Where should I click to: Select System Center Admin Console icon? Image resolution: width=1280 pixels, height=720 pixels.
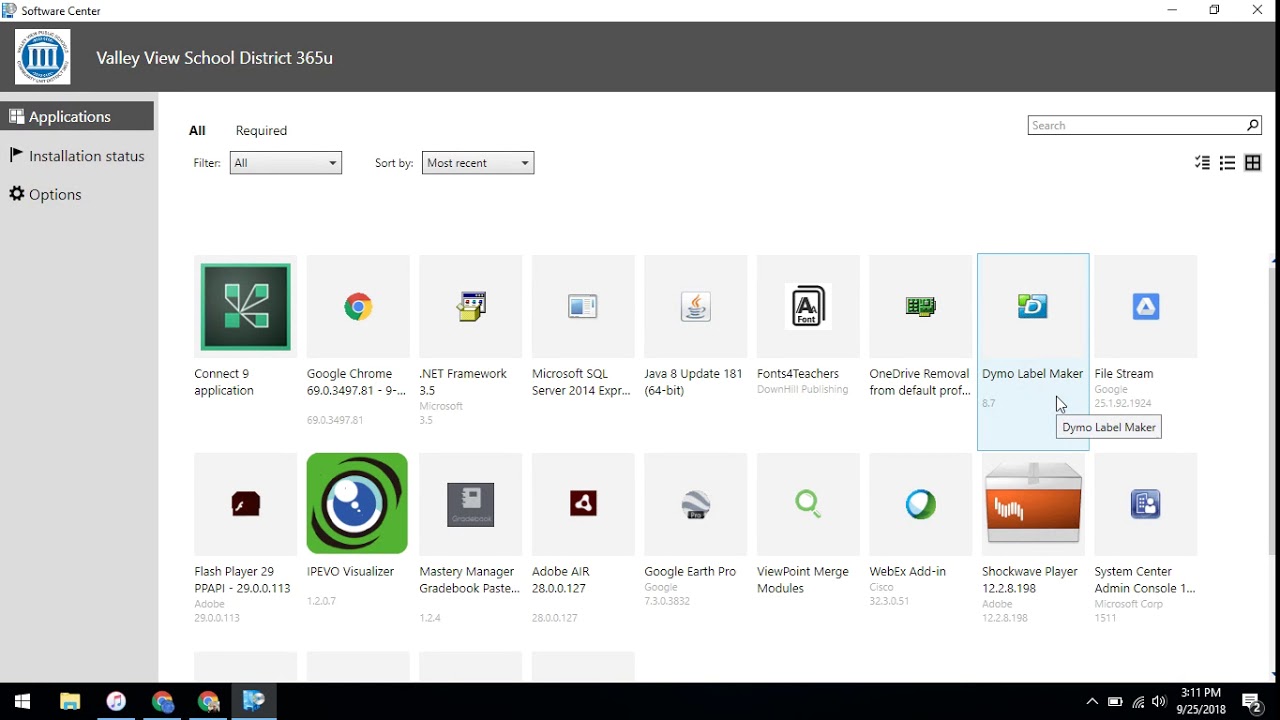[1146, 504]
